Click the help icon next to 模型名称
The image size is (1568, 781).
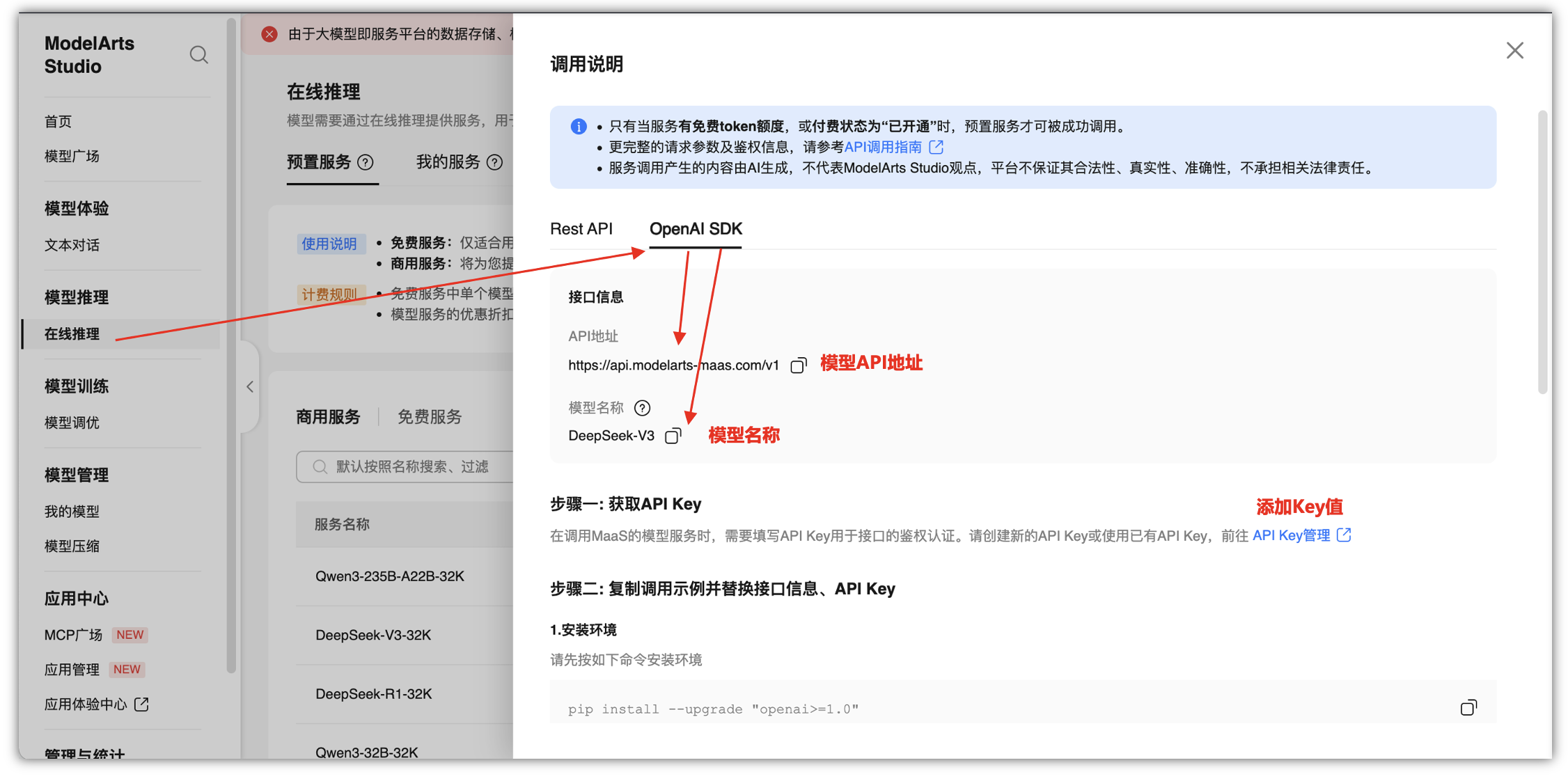(x=642, y=407)
